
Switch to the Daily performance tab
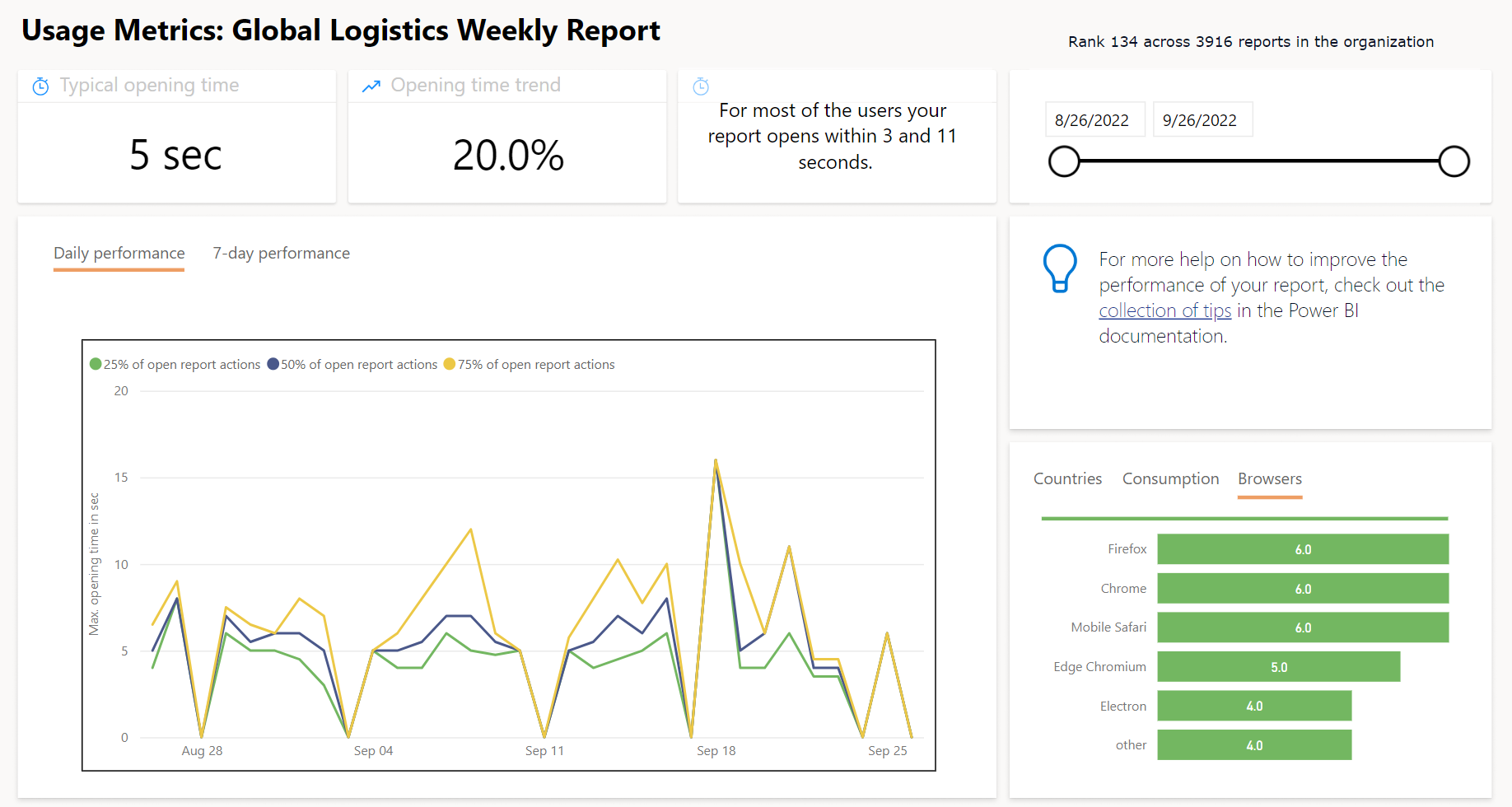pyautogui.click(x=119, y=254)
